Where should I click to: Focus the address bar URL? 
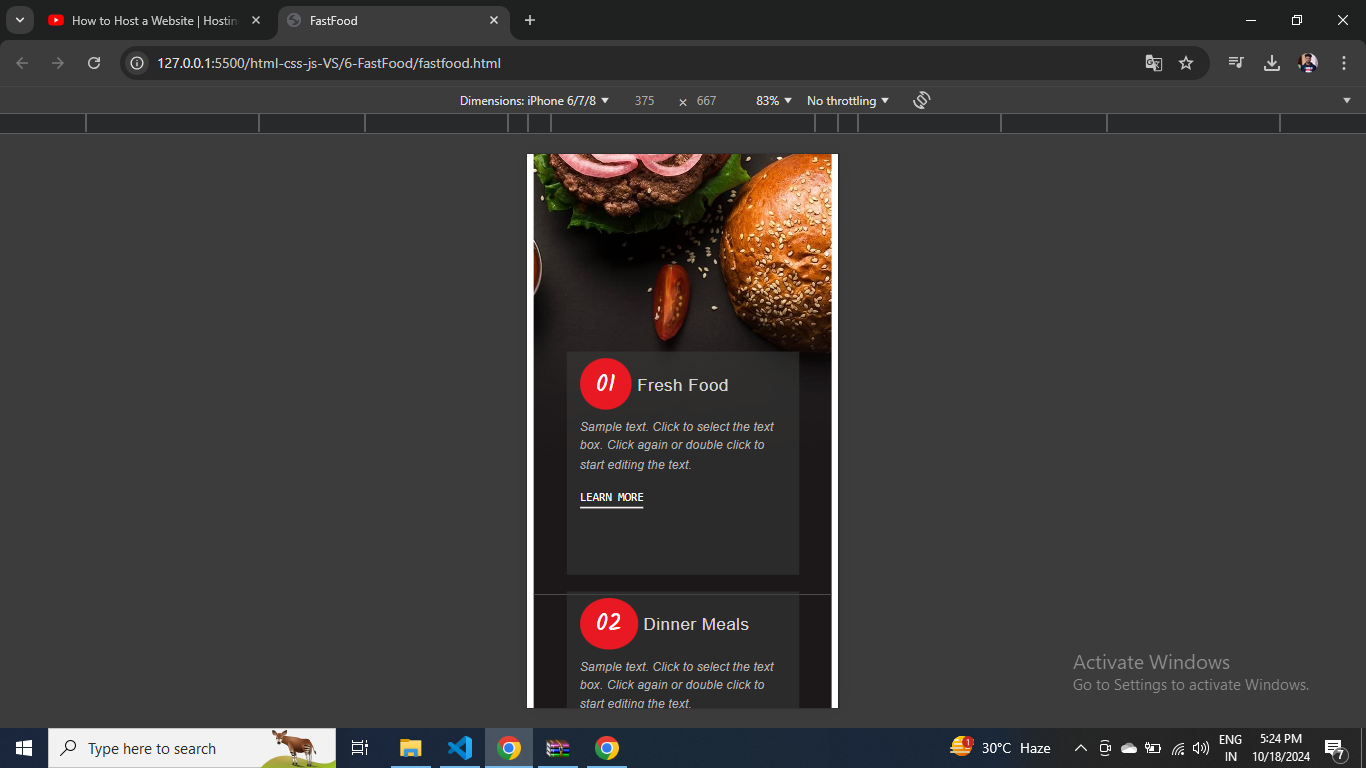click(329, 63)
